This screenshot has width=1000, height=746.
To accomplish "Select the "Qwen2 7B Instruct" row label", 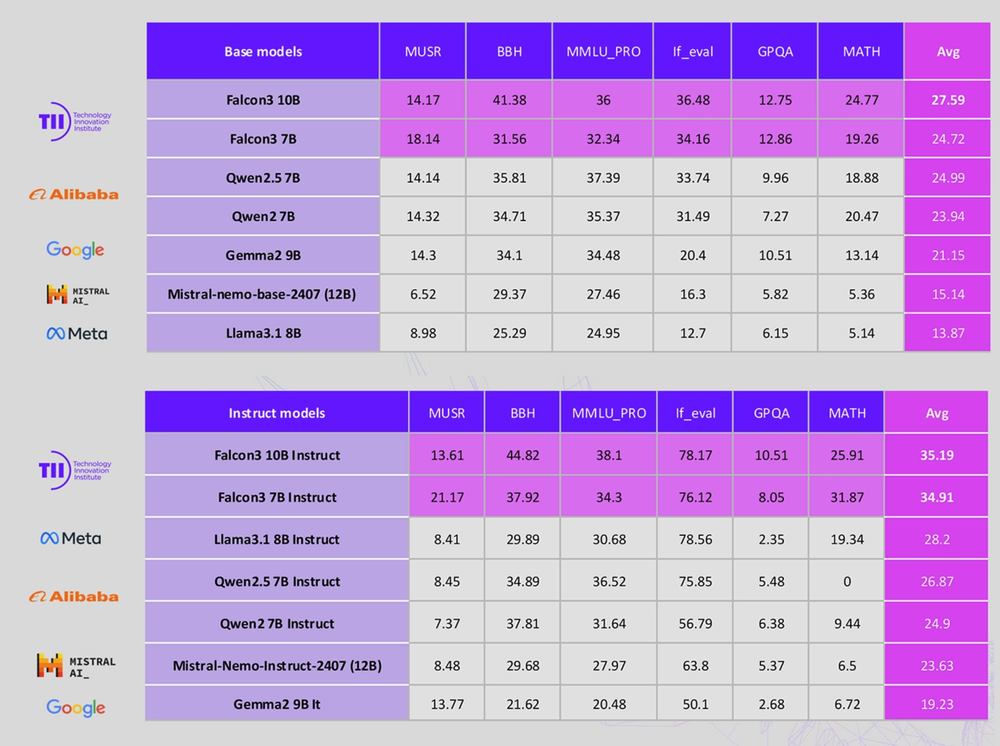I will [x=277, y=624].
